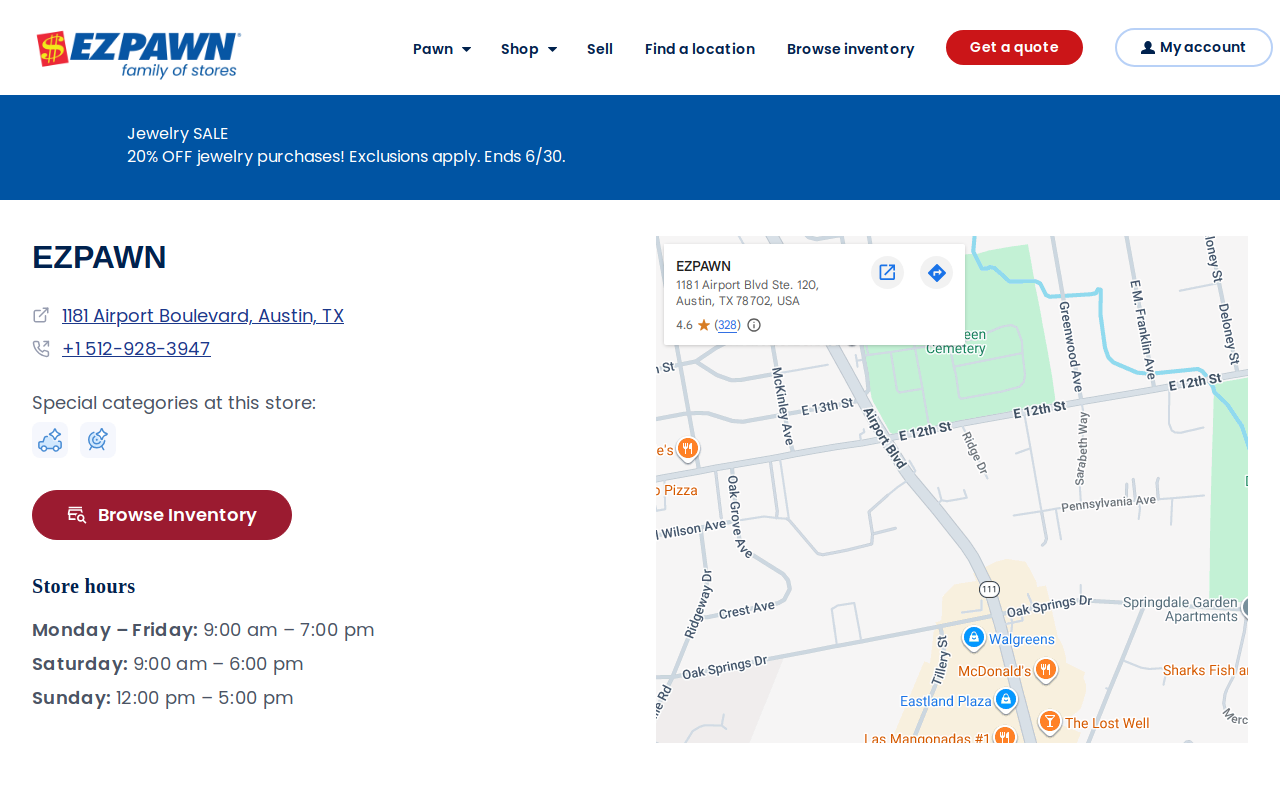
Task: Click the McDonald's restaurant pin on map
Action: point(1046,669)
